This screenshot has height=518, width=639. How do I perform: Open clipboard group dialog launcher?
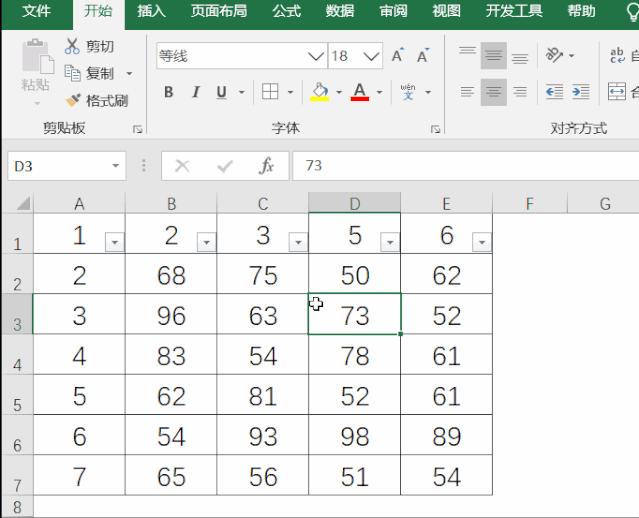(138, 129)
